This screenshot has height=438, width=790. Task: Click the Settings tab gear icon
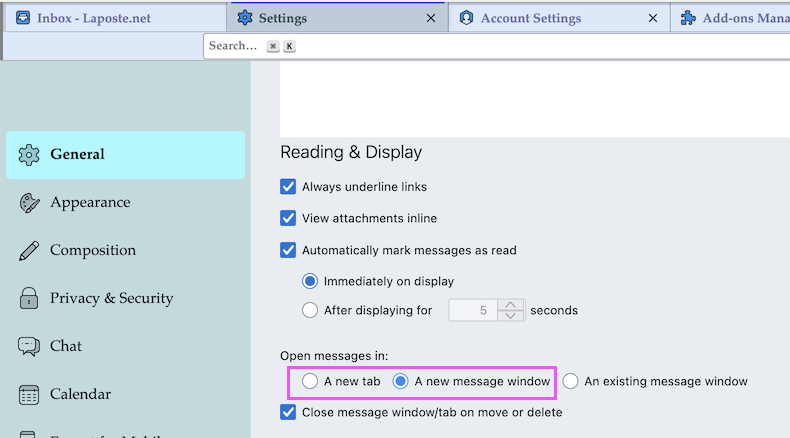(245, 18)
